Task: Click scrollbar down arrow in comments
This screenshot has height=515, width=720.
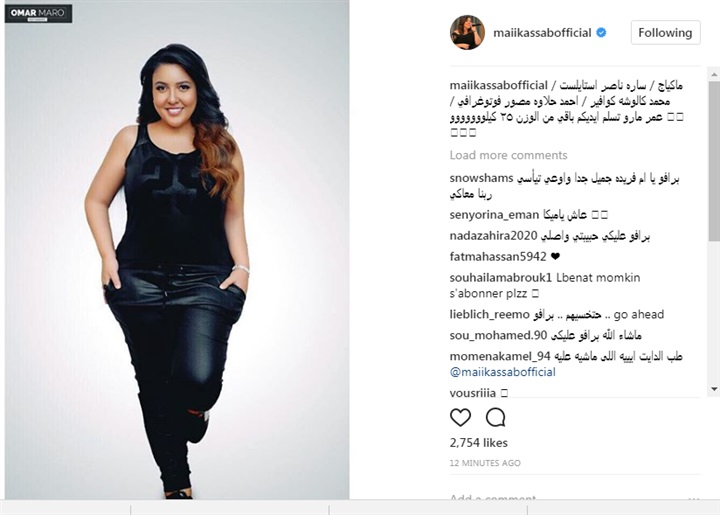Action: click(714, 389)
